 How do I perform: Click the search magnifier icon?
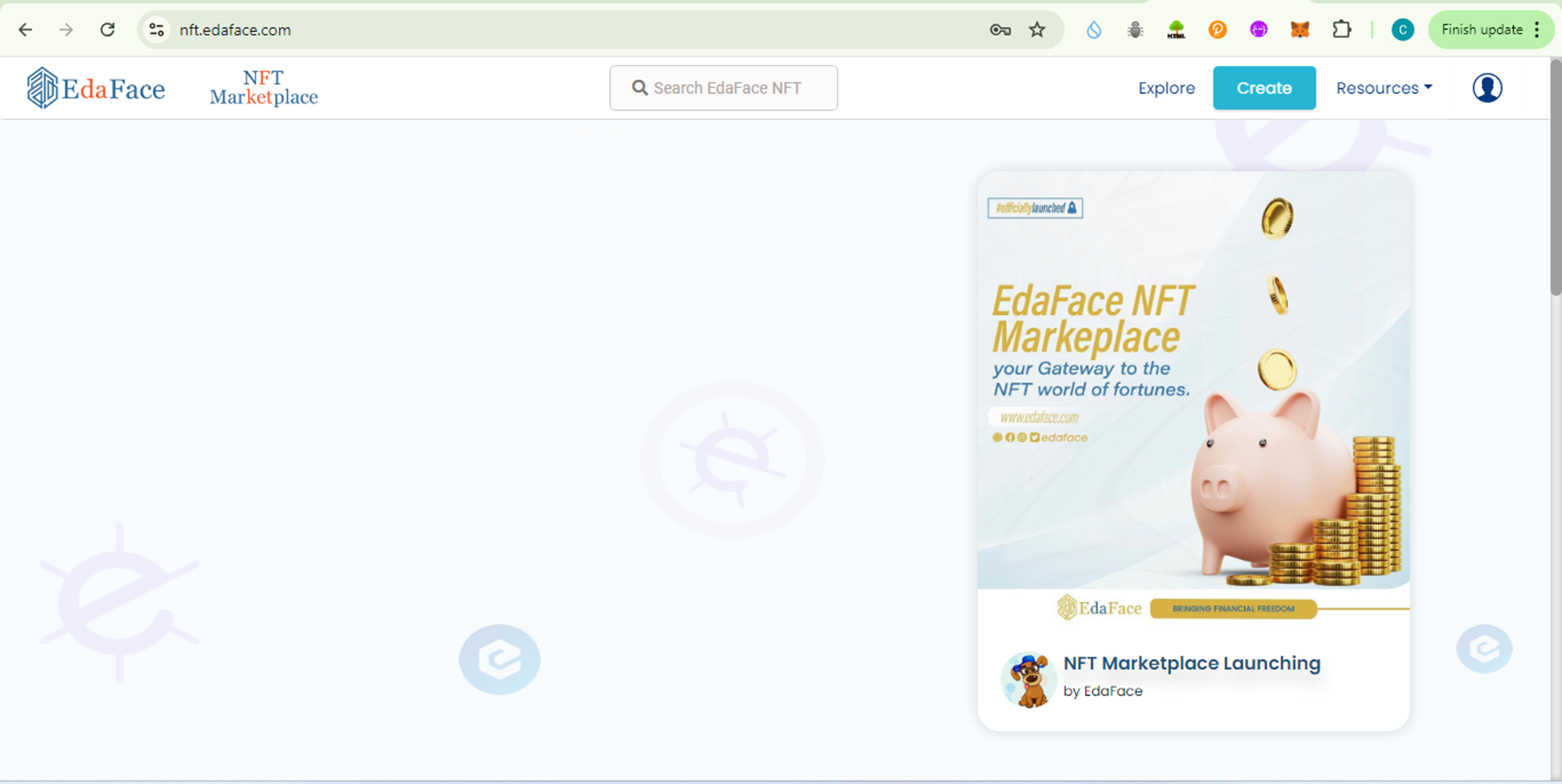coord(640,87)
